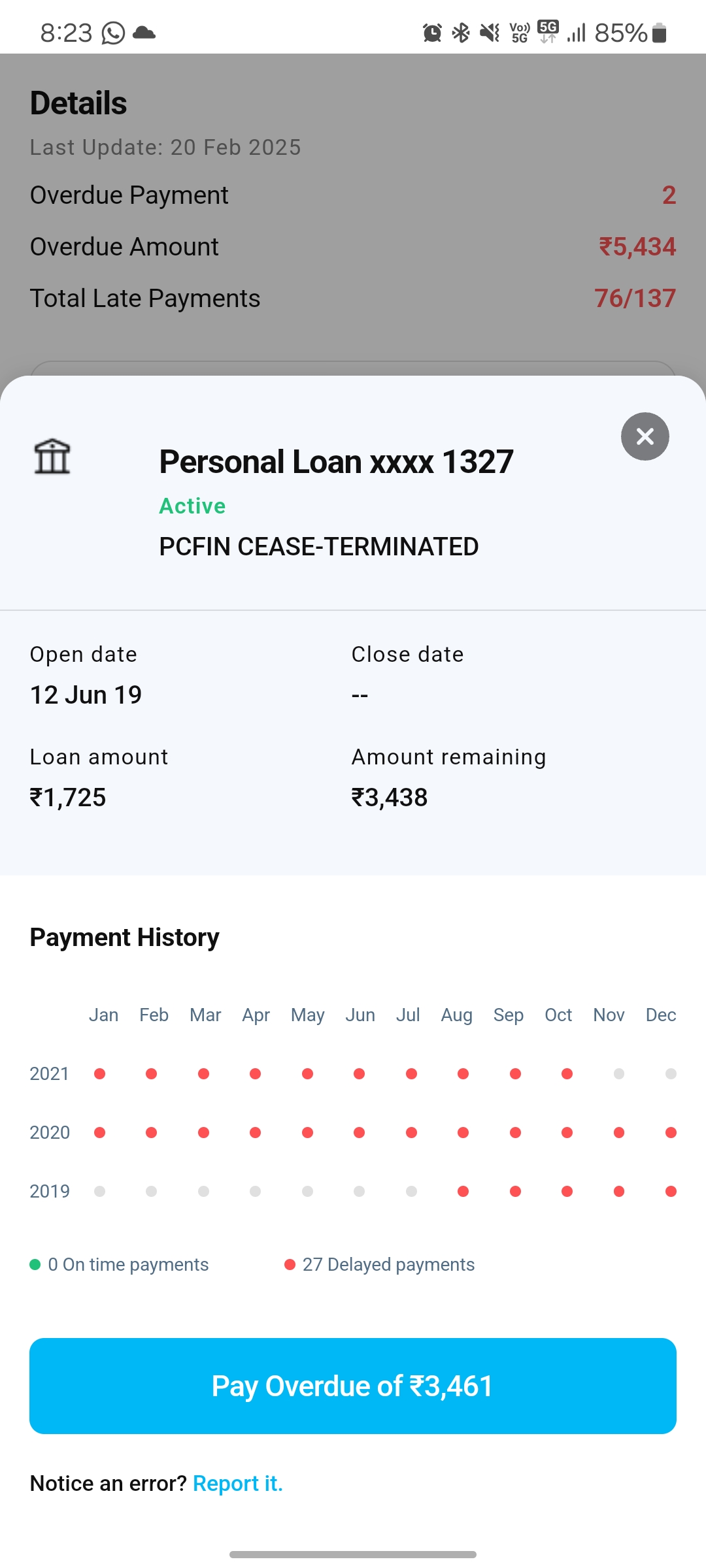Tap the Amount remaining ₹3,438 value
Image resolution: width=706 pixels, height=1568 pixels.
pos(390,798)
